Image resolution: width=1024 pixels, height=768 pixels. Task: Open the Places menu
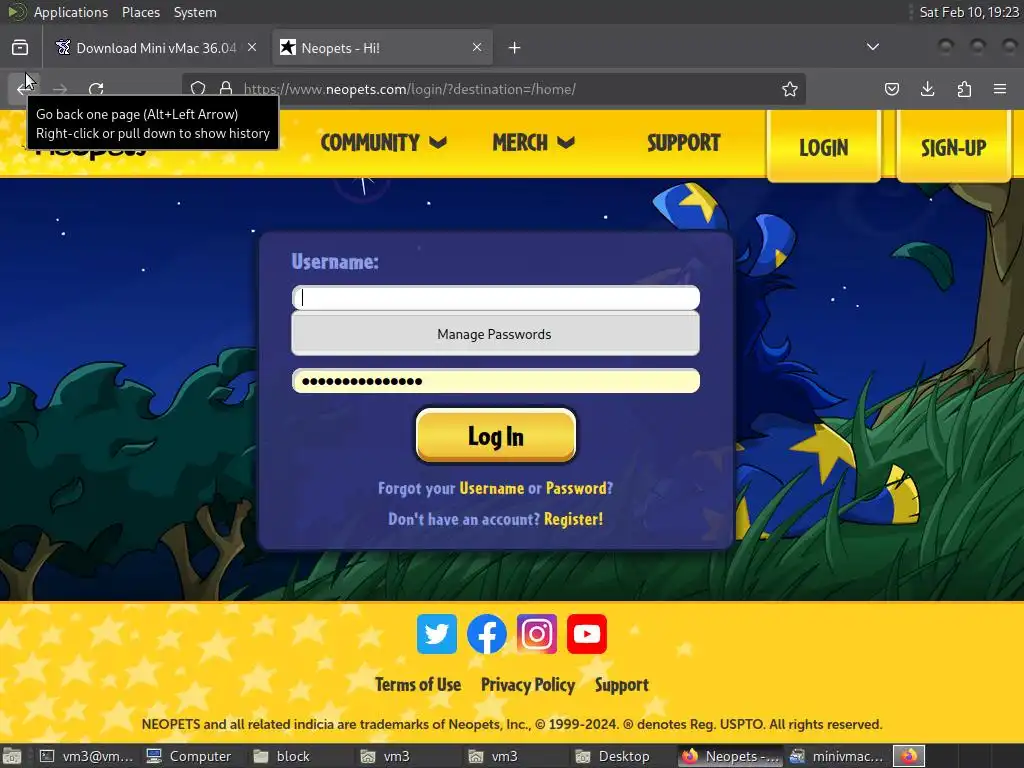click(141, 12)
